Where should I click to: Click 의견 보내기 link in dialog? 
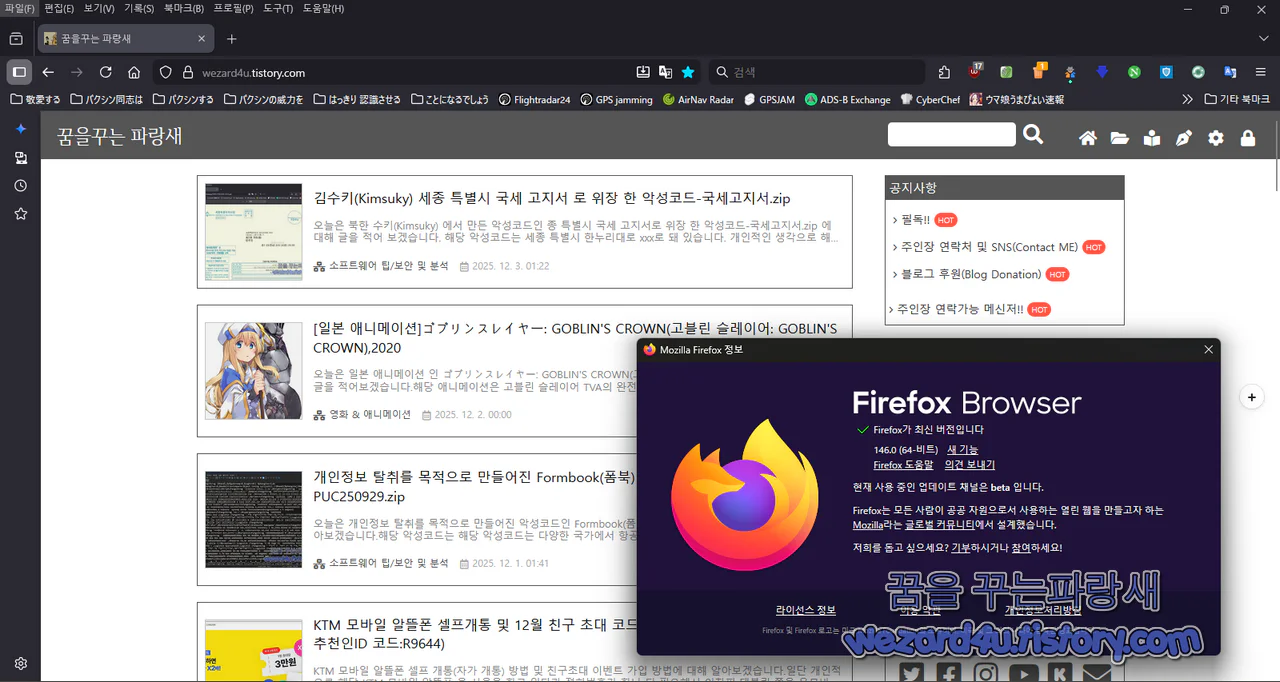point(969,465)
